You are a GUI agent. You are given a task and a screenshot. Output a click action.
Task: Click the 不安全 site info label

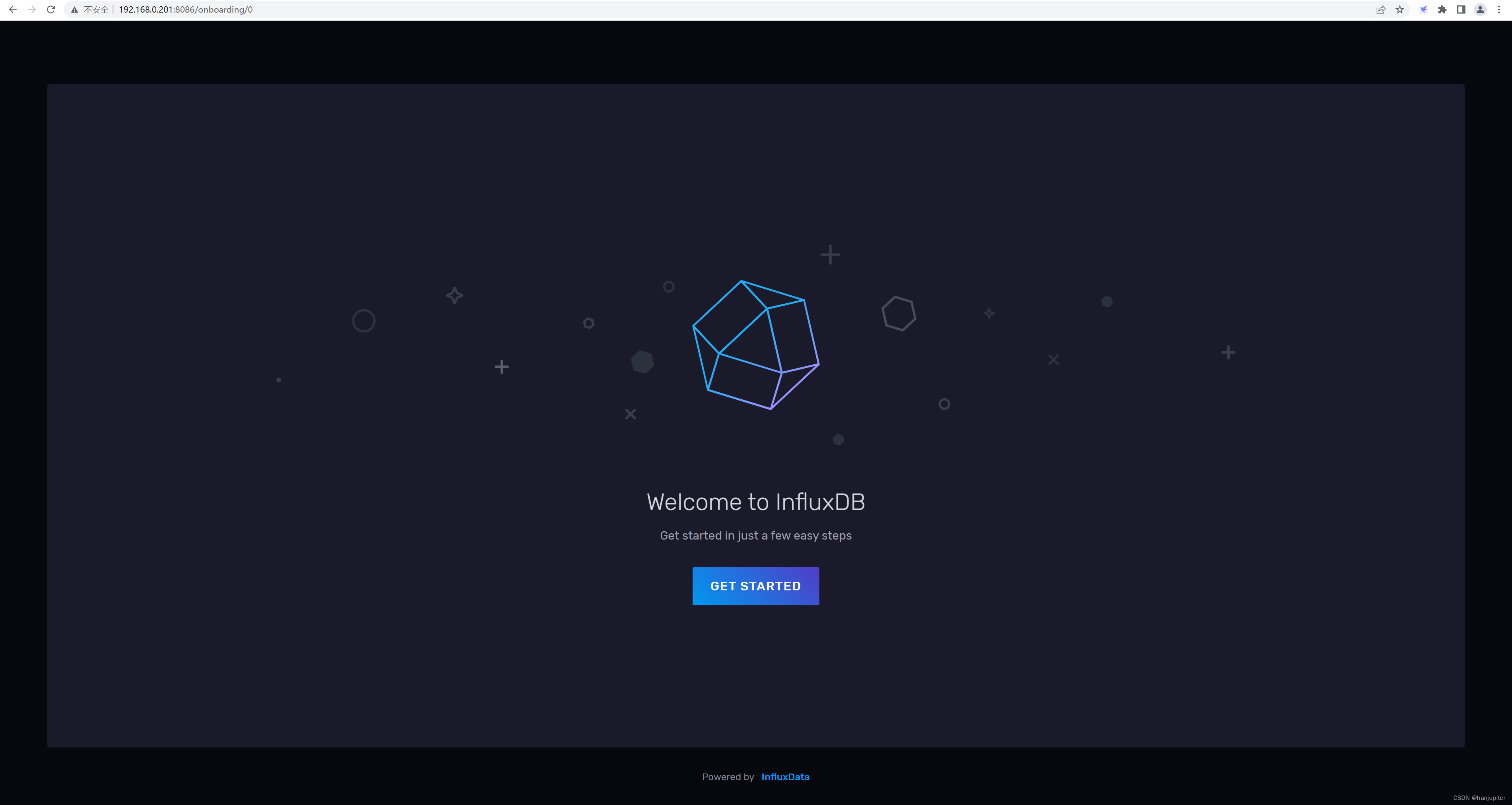96,10
